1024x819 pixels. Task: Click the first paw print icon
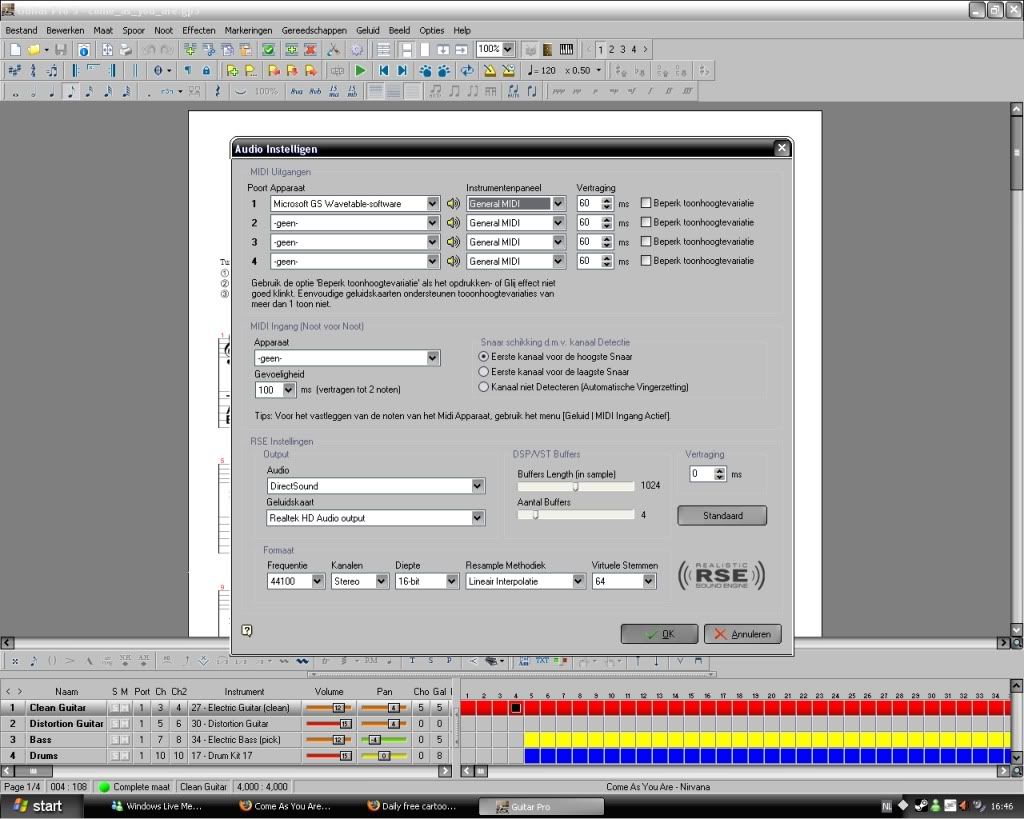click(425, 71)
